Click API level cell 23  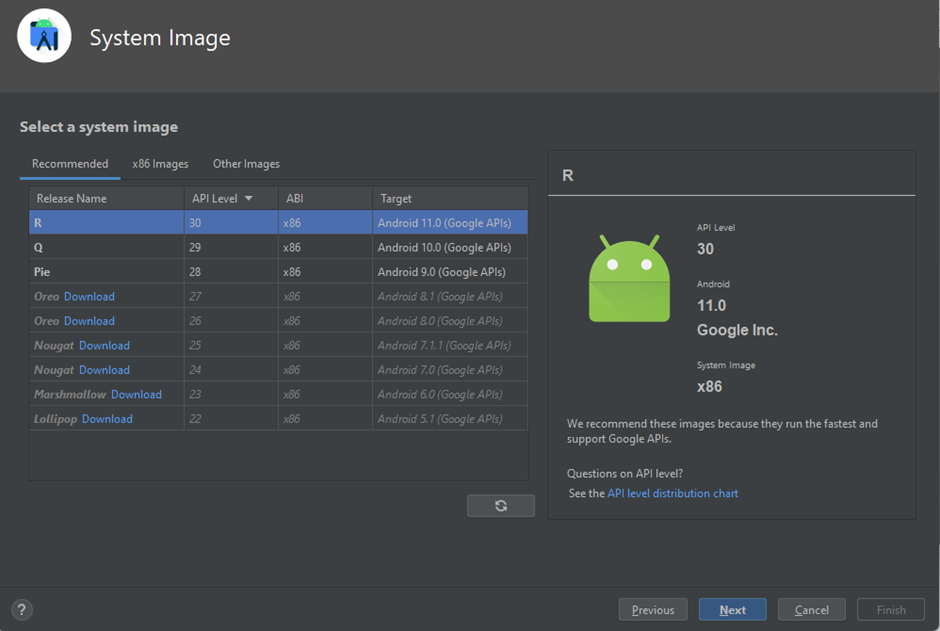click(x=231, y=395)
